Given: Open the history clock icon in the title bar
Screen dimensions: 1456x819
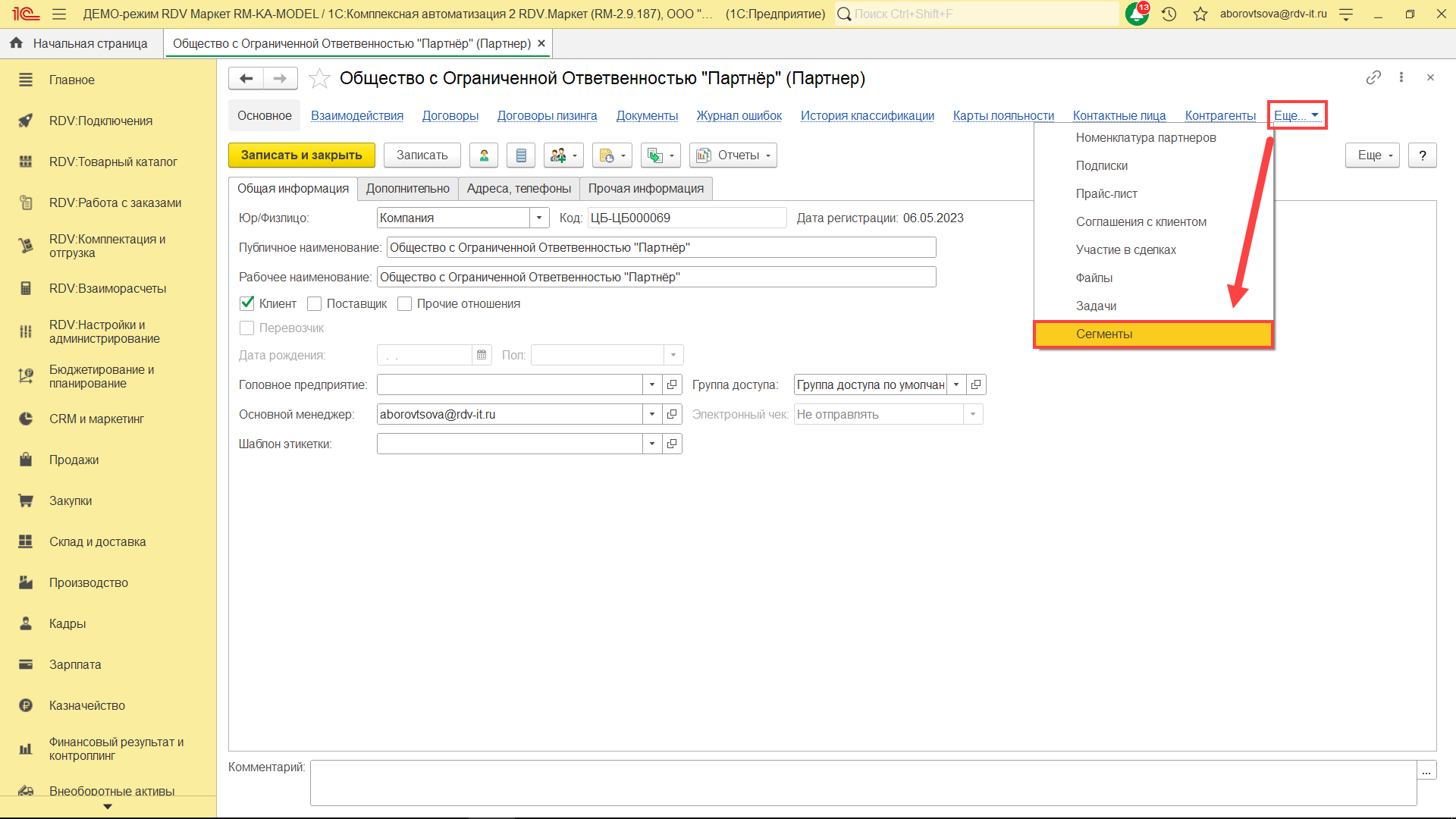Looking at the screenshot, I should tap(1169, 14).
